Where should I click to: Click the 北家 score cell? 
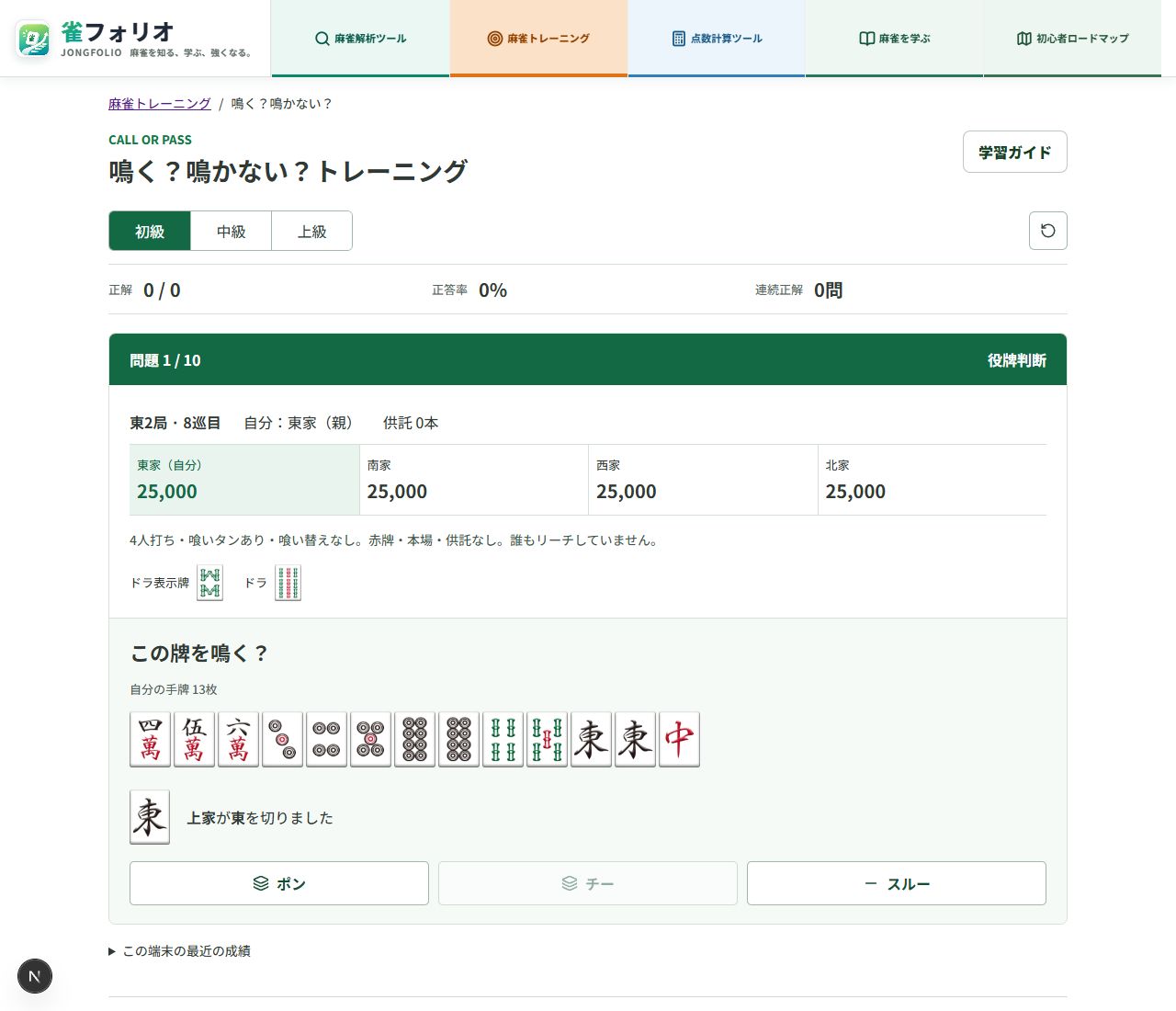pos(933,480)
